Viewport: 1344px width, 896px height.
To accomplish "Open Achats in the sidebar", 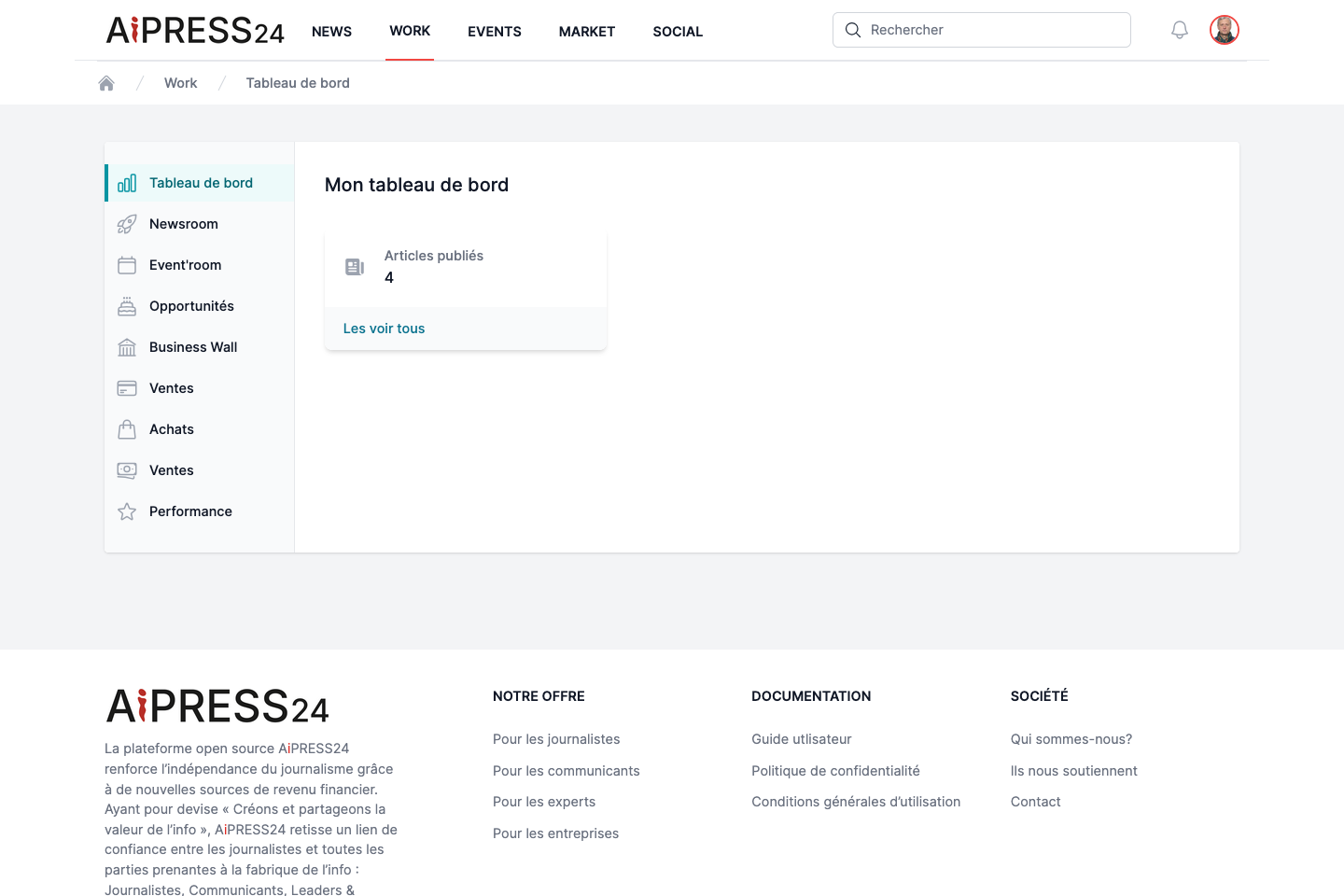I will click(200, 429).
